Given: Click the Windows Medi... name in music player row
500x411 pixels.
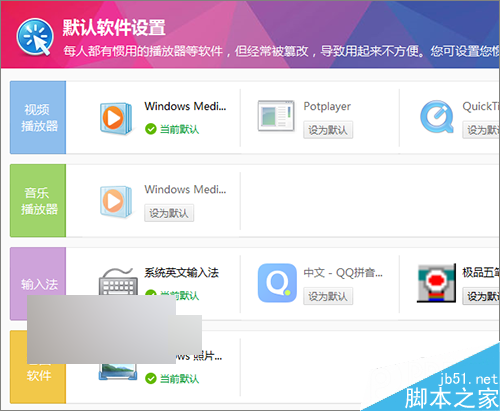Looking at the screenshot, I should tap(185, 189).
